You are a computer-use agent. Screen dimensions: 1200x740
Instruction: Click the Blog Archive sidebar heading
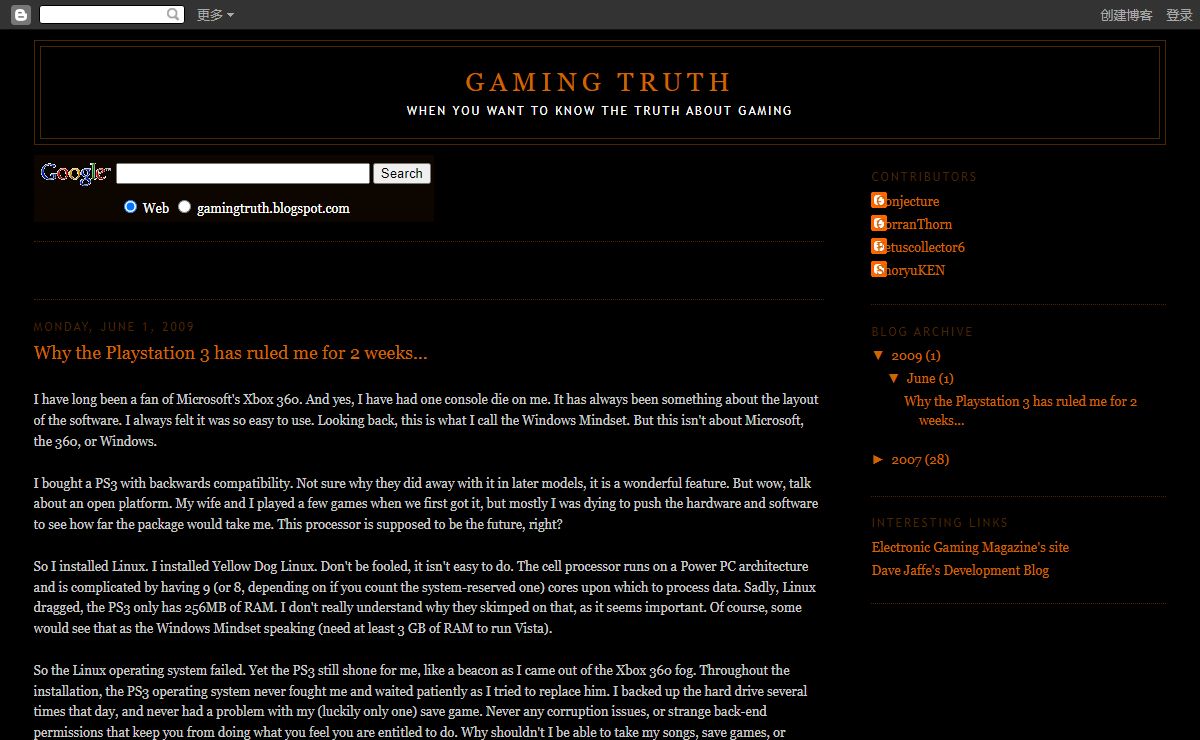(x=922, y=331)
